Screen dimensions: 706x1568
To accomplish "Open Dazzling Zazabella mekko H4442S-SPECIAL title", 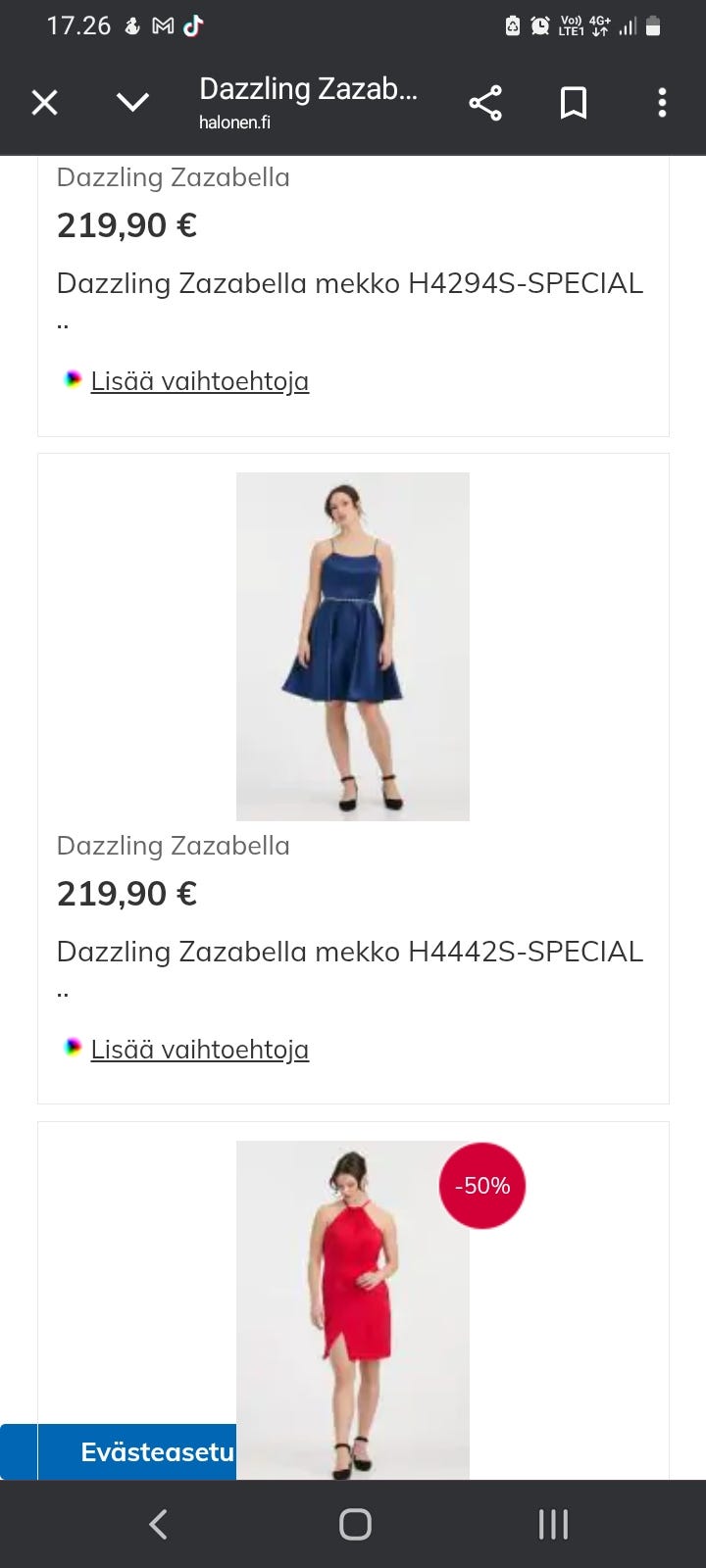I will tap(350, 952).
